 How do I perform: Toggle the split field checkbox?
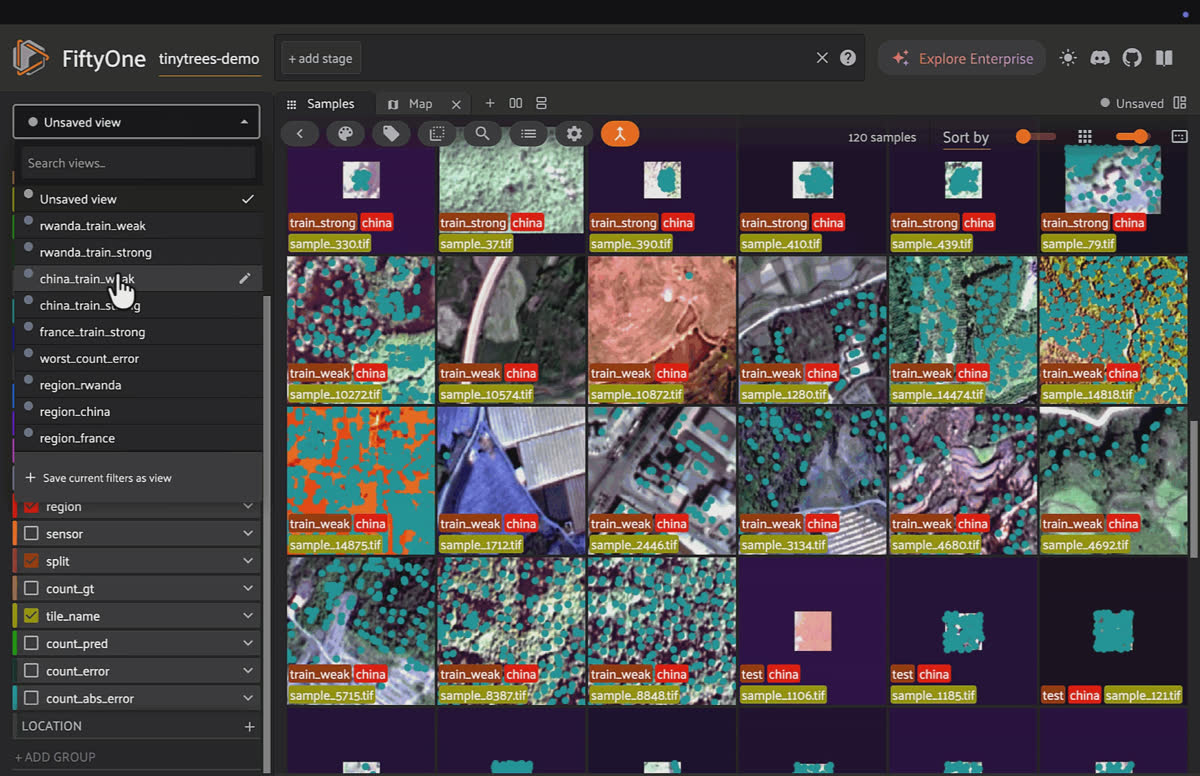[x=31, y=561]
